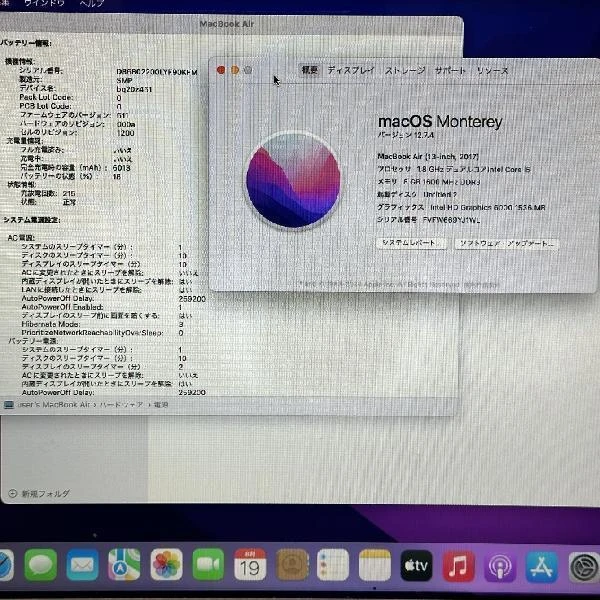Select the 製造元 SMP row
This screenshot has width=600, height=600.
point(76,80)
